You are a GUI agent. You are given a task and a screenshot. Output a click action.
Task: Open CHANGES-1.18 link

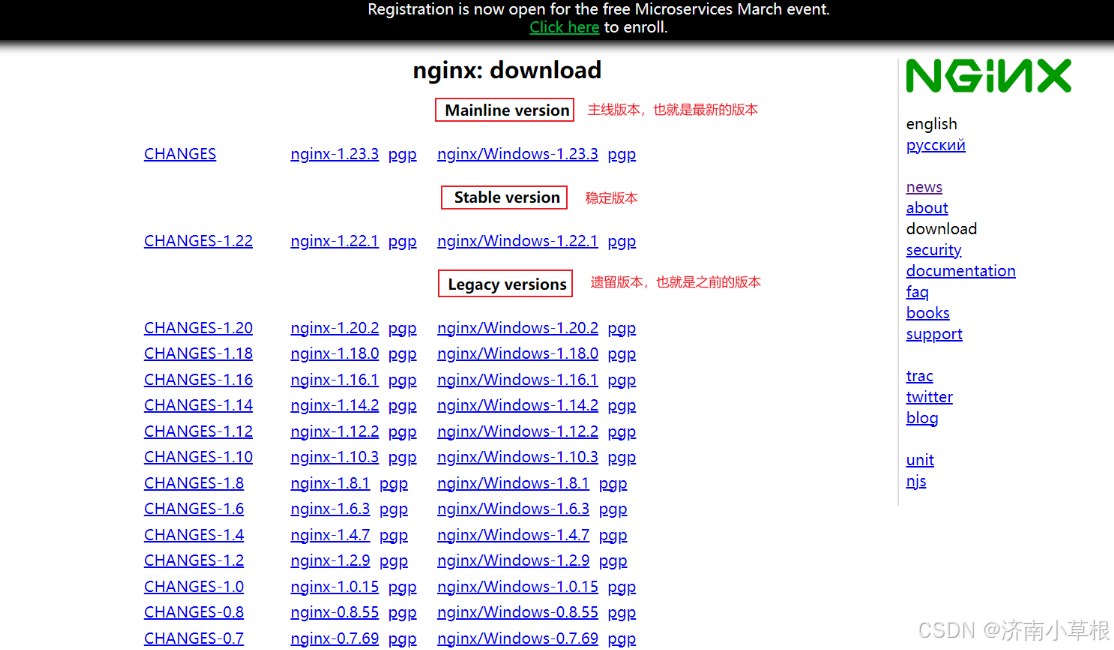click(x=198, y=354)
